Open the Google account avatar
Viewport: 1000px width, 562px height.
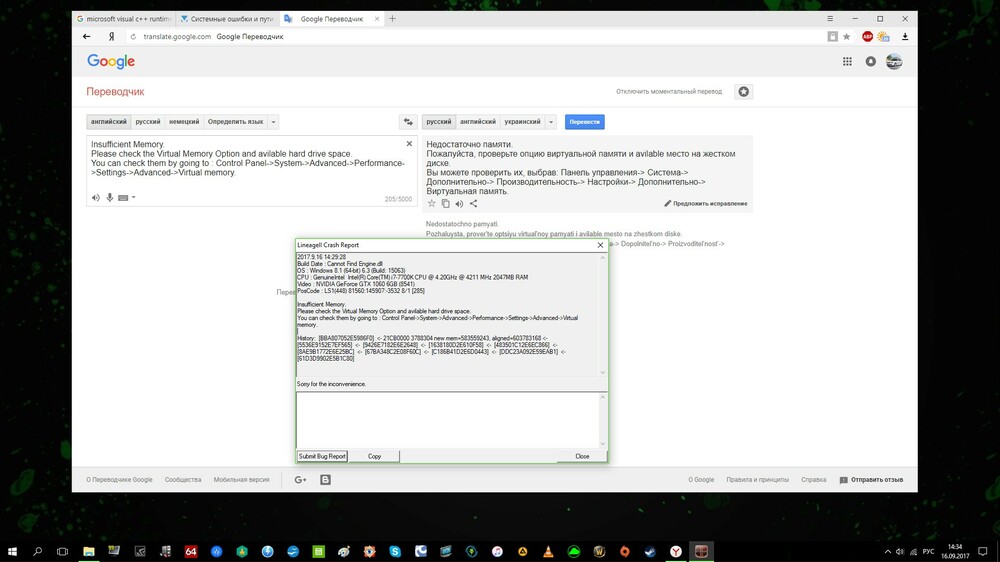pyautogui.click(x=894, y=61)
